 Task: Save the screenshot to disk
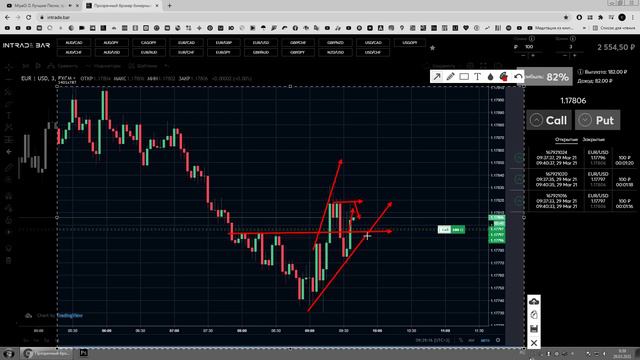coord(534,329)
